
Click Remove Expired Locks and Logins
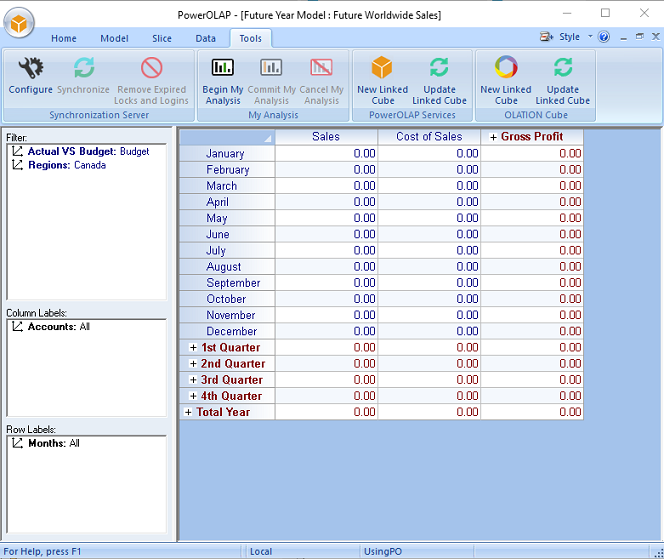(x=151, y=81)
